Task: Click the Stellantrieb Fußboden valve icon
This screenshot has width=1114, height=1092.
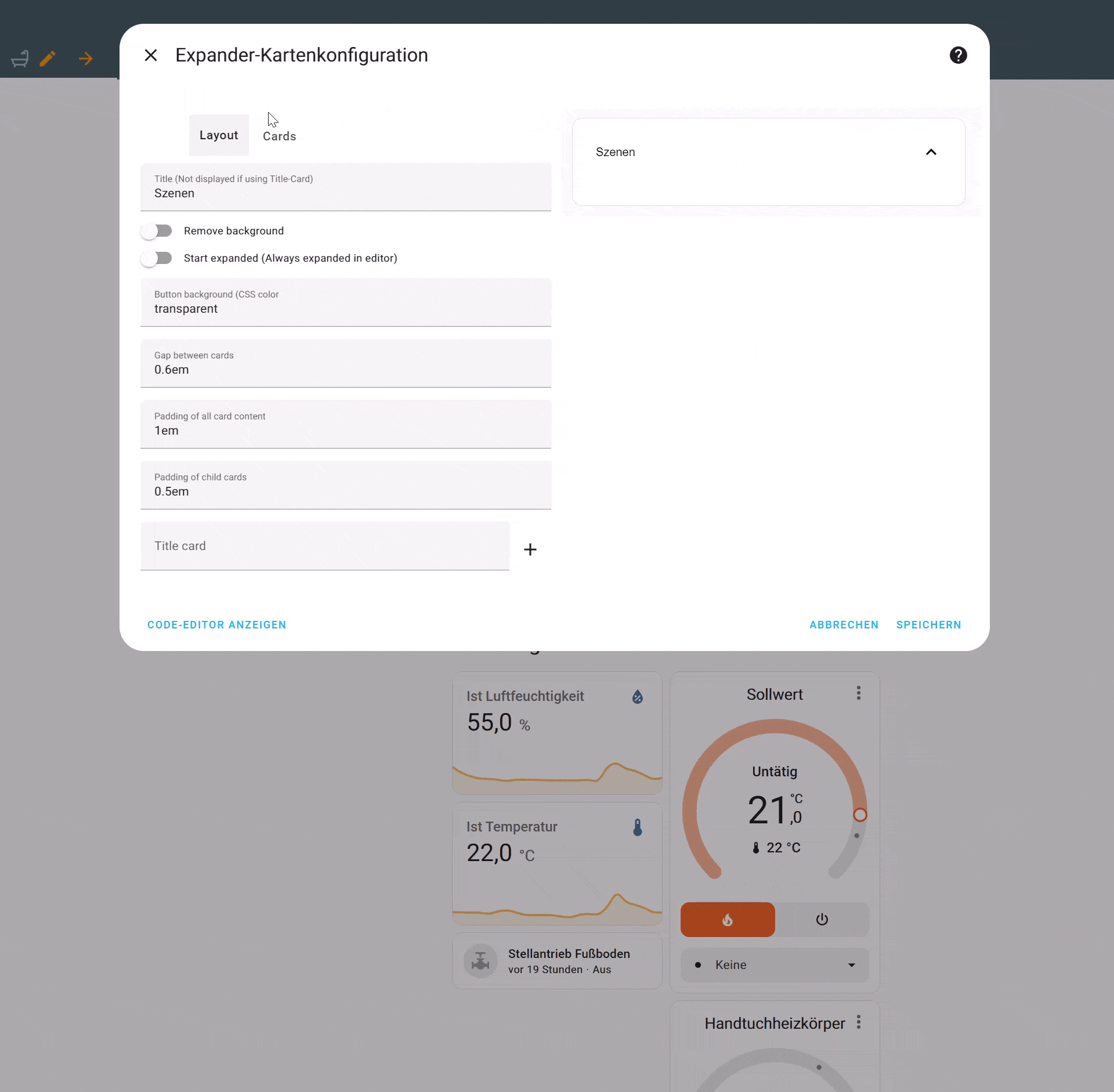Action: tap(480, 960)
